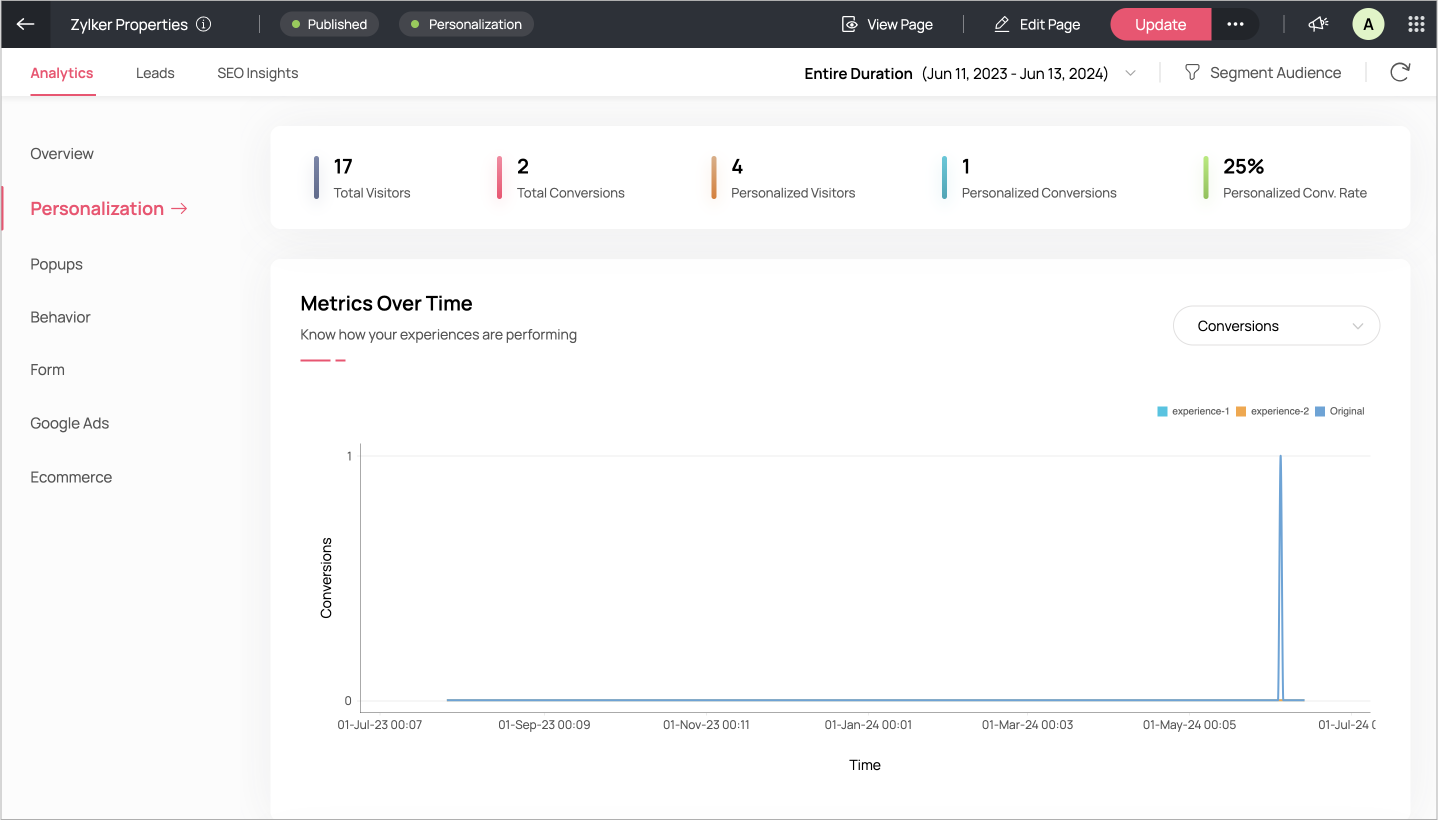Click the Update button
The image size is (1438, 820).
coord(1160,24)
